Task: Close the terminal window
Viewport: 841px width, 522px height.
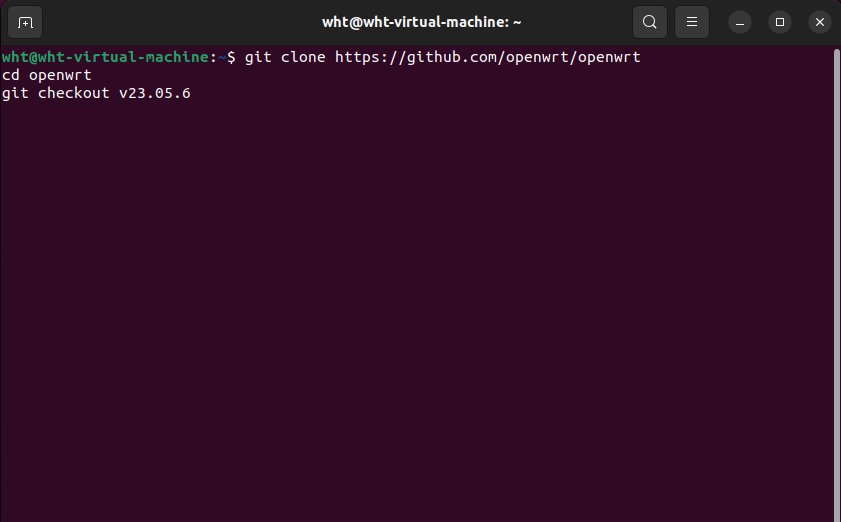Action: [820, 22]
